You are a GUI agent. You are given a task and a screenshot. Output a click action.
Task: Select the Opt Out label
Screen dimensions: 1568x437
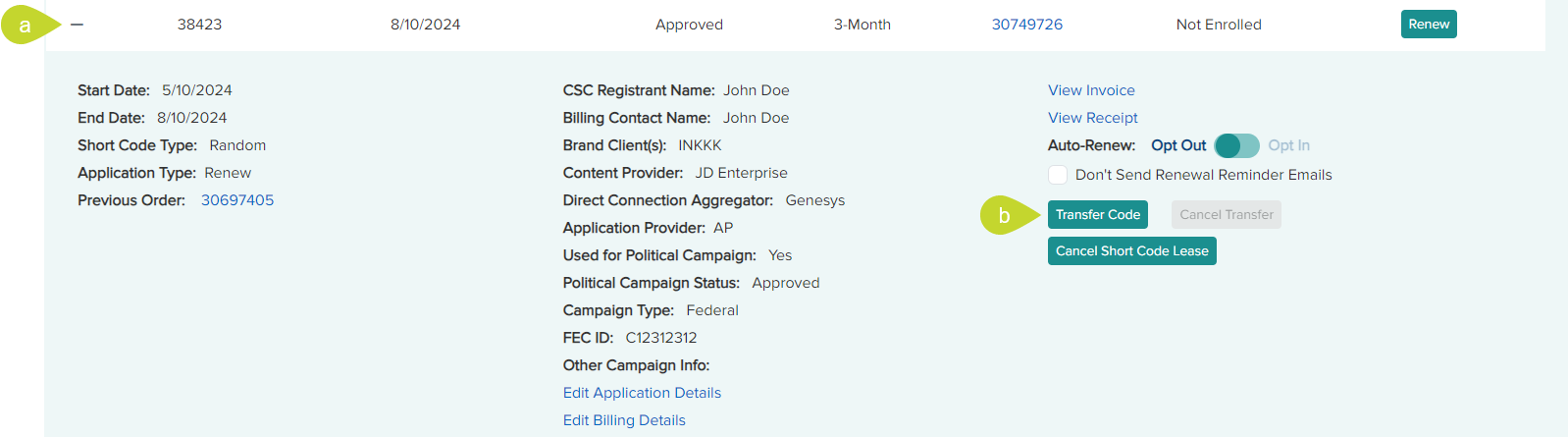tap(1178, 145)
